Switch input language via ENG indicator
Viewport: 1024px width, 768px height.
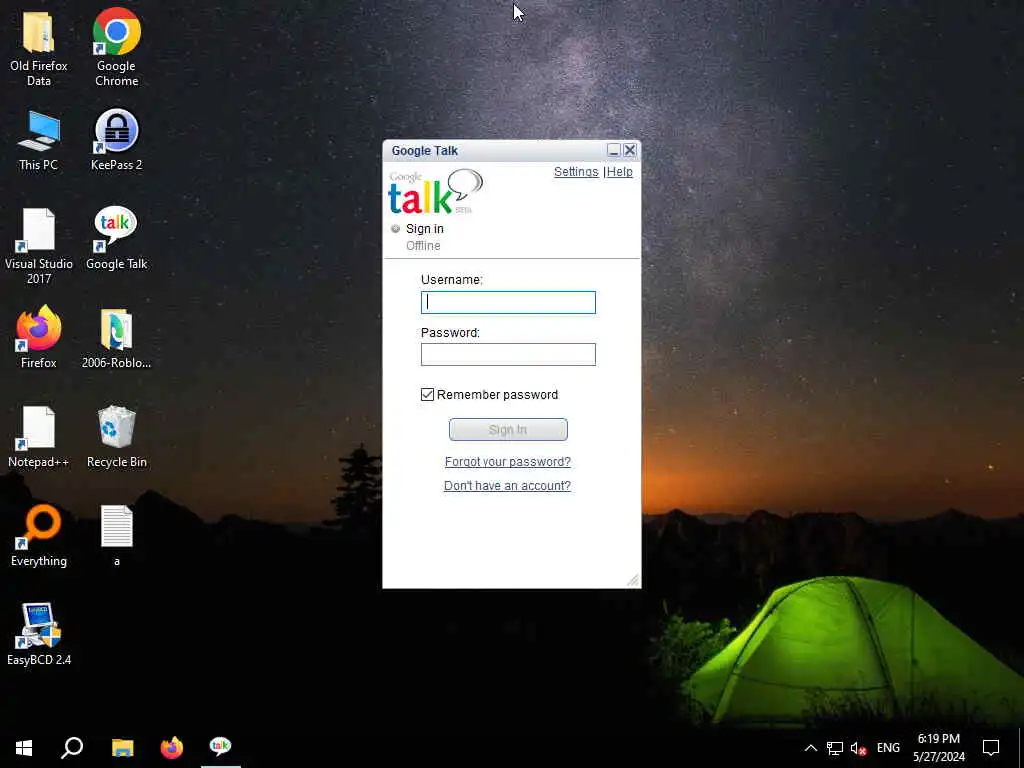coord(888,748)
